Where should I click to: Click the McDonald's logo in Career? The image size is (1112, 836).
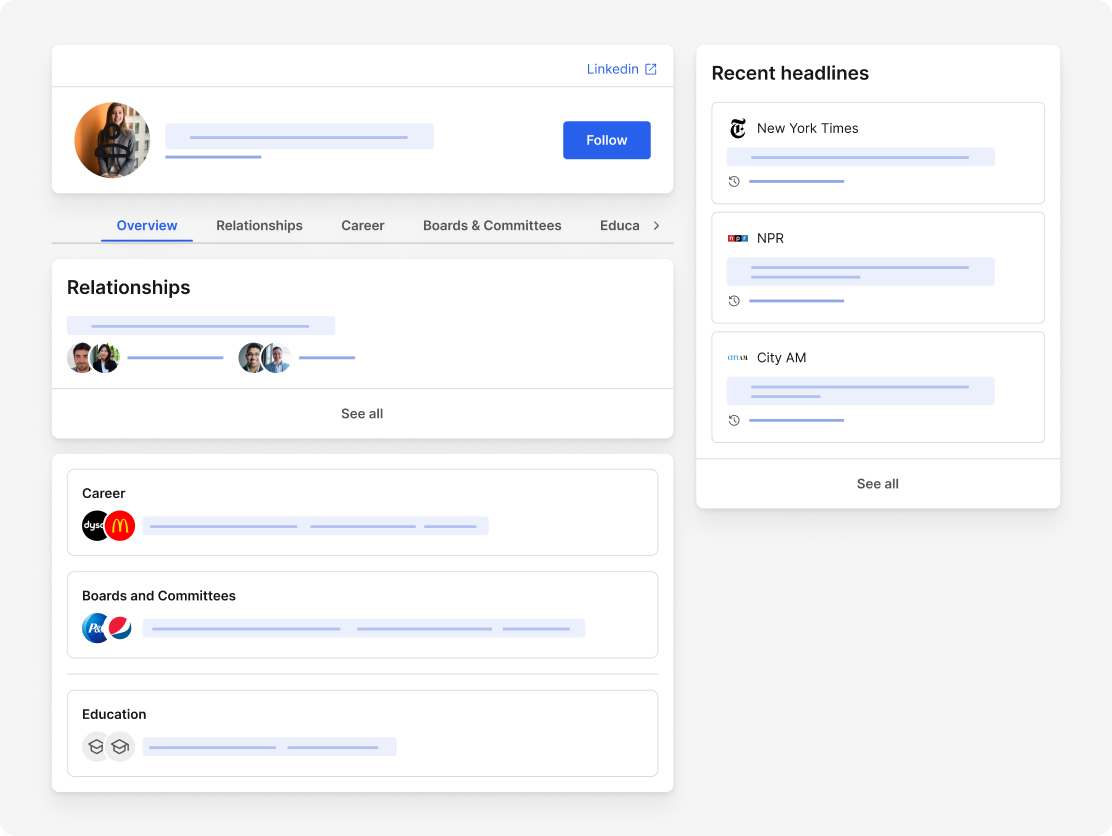pos(121,526)
